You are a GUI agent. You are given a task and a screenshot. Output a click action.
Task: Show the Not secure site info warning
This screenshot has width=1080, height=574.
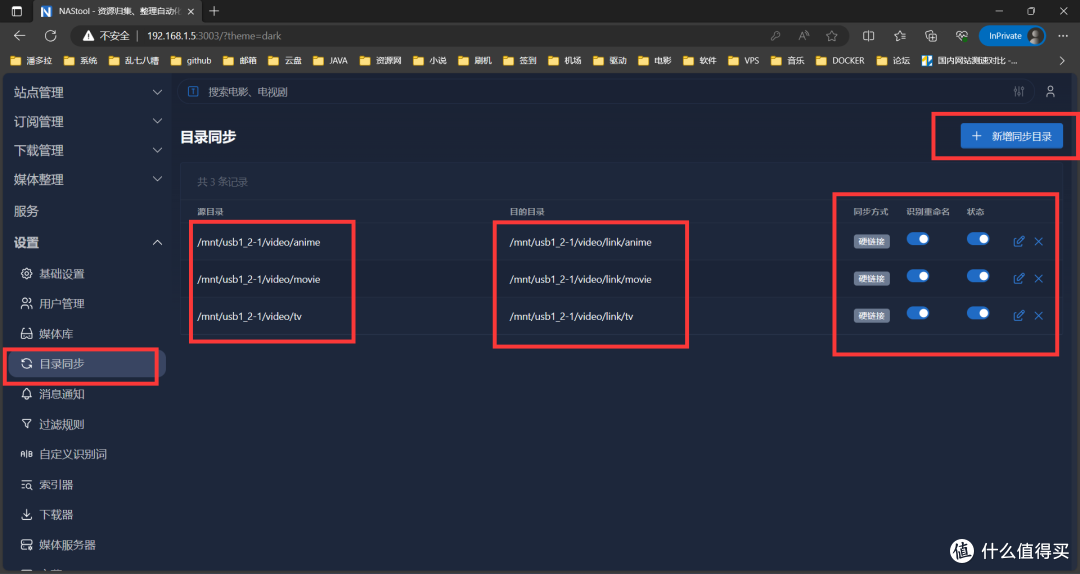click(x=106, y=36)
